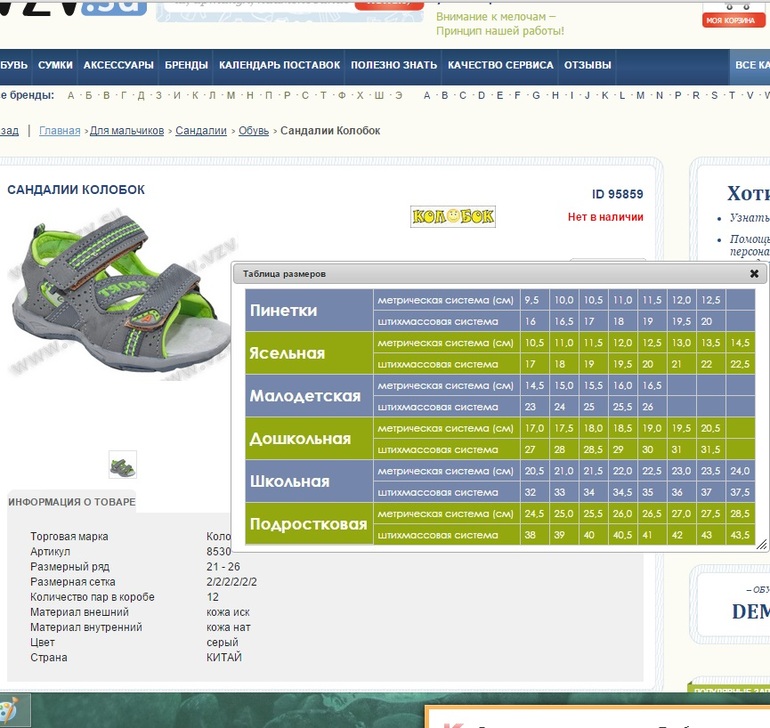Click the Главная breadcrumb link
Image resolution: width=770 pixels, height=728 pixels.
click(x=60, y=131)
